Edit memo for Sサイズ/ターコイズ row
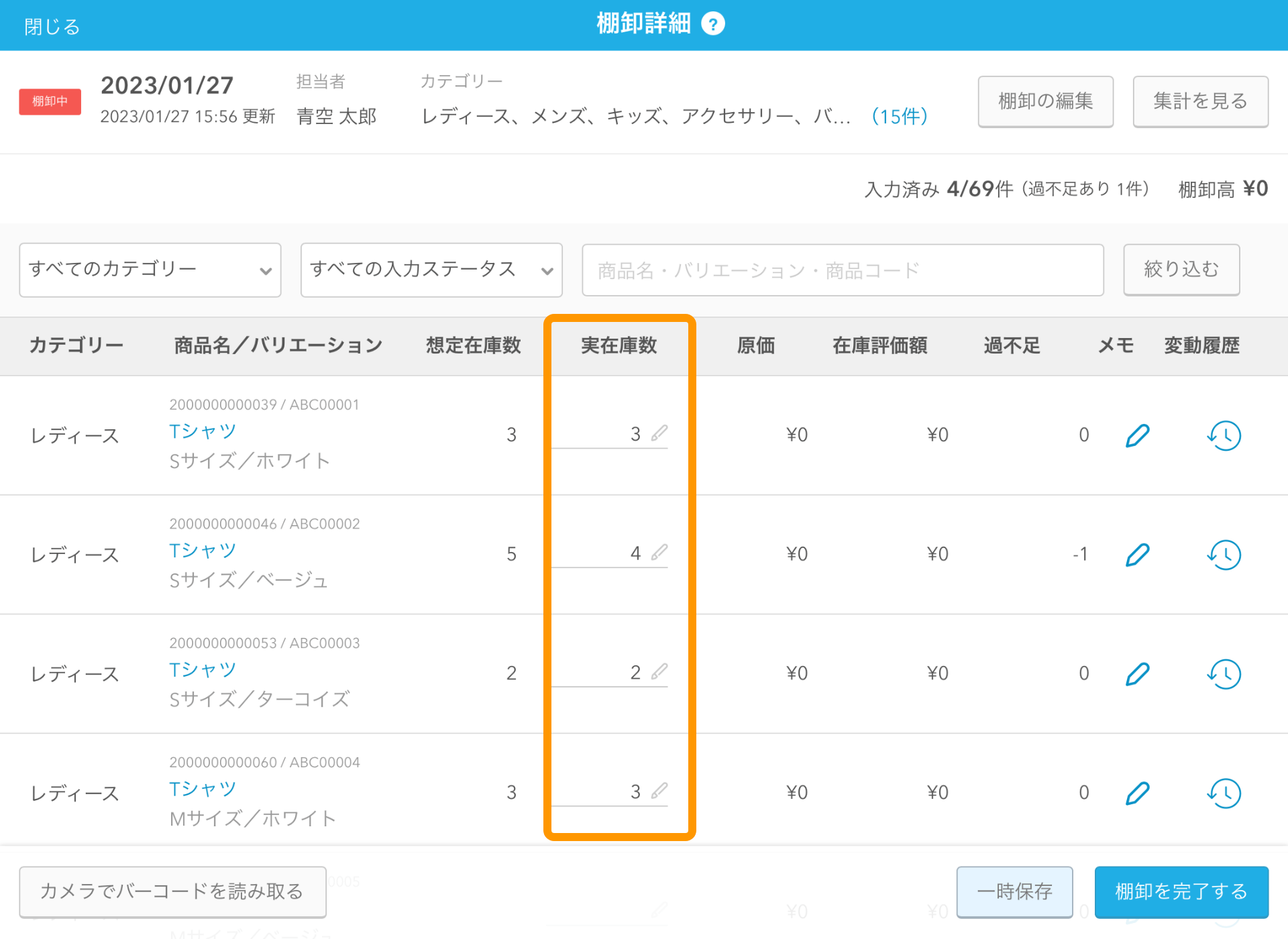This screenshot has height=939, width=1288. tap(1137, 673)
